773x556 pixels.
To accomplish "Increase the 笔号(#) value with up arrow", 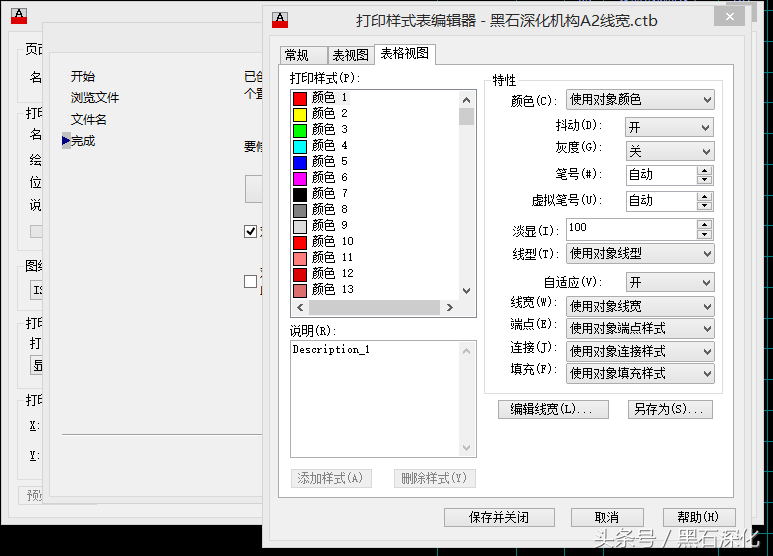I will coord(704,171).
